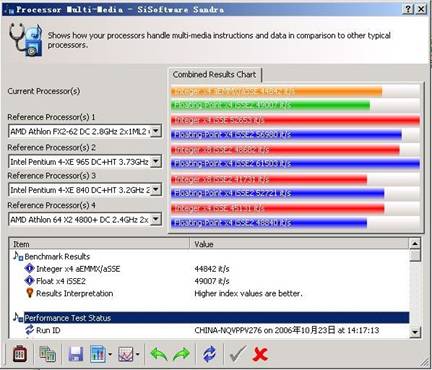Open the dropdown arrow beside the bar chart icon
Viewport: 432px width, 370px height.
(x=110, y=355)
